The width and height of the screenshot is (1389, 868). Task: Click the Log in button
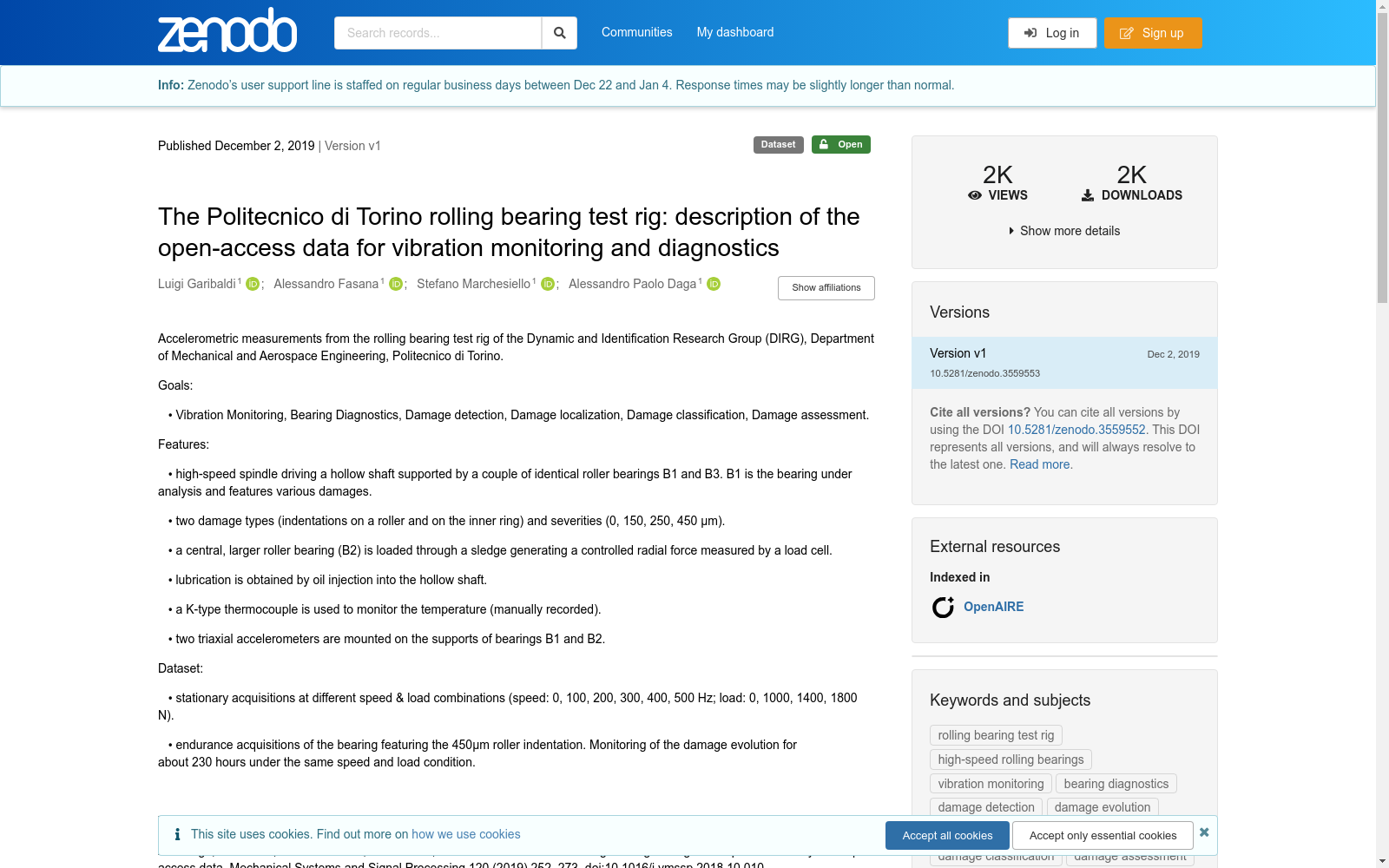(1052, 33)
